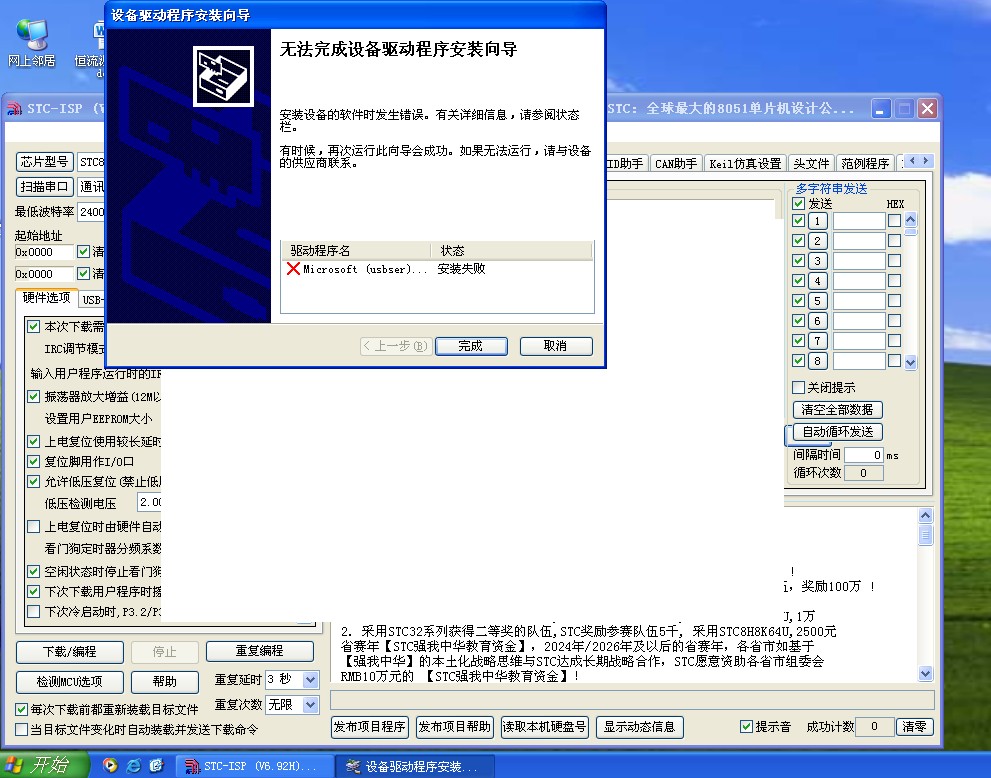Click the red X failure icon beside usbser
Screen dimensions: 991x778
coord(293,269)
